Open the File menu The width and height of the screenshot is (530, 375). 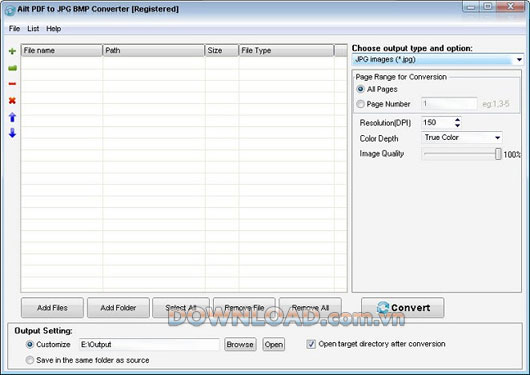tap(14, 29)
